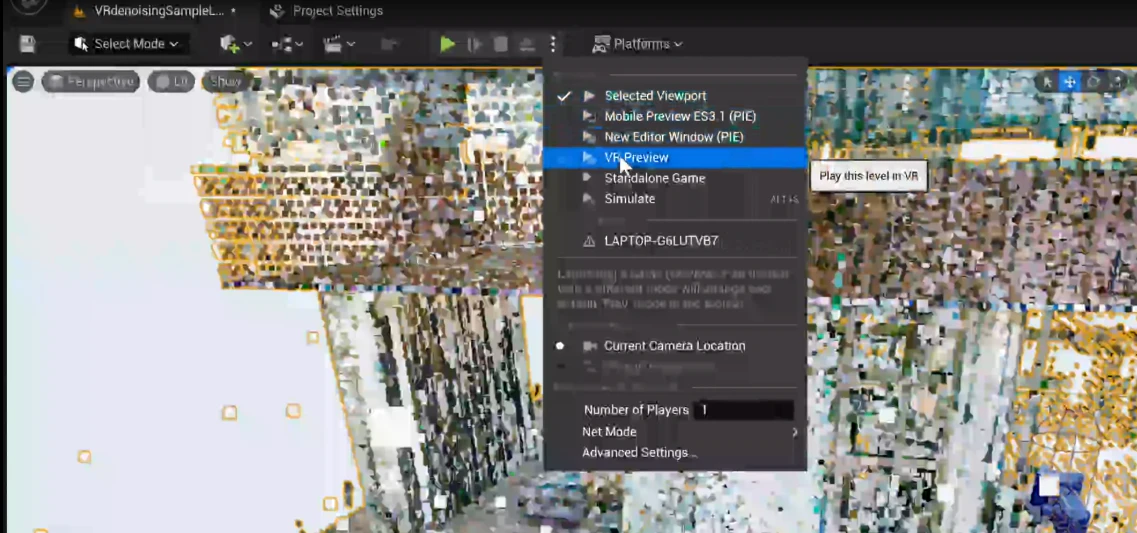The width and height of the screenshot is (1137, 533).
Task: Click the Platforms controller icon
Action: pos(600,44)
